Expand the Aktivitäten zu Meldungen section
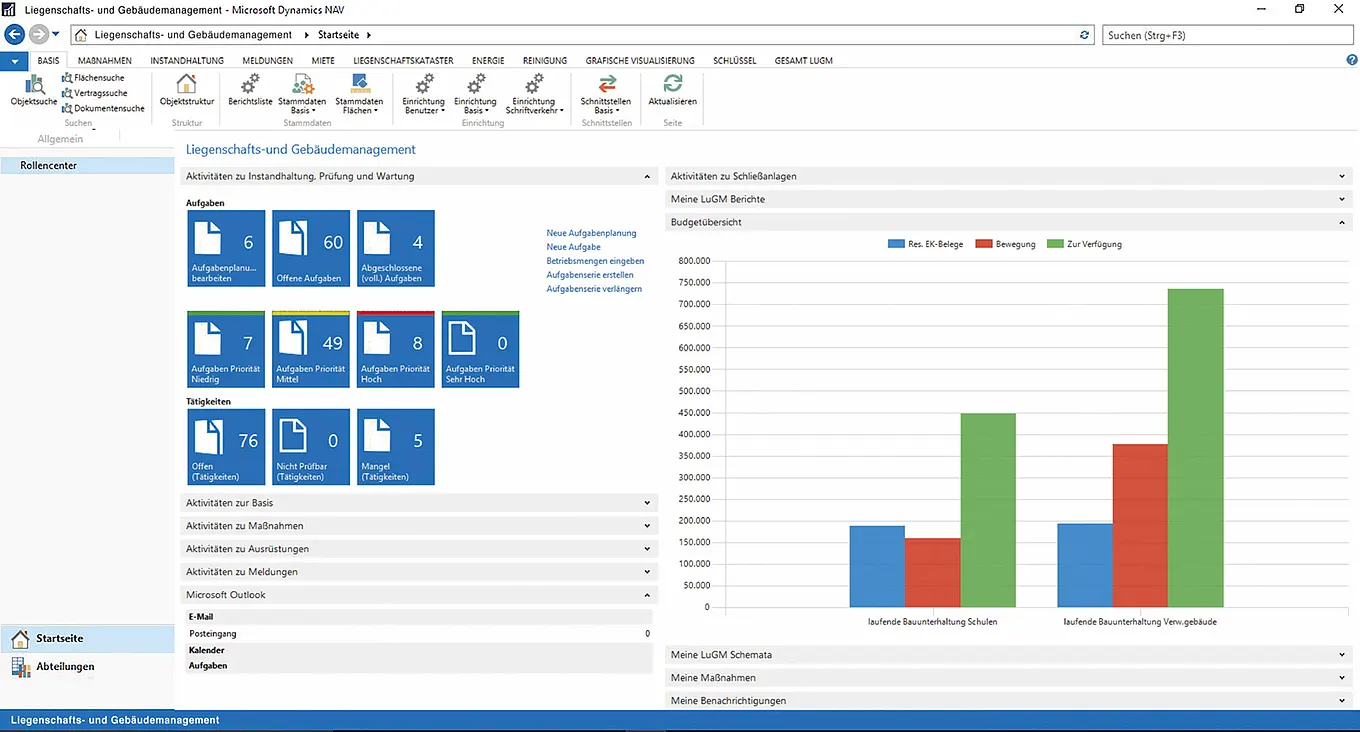This screenshot has height=732, width=1360. click(x=647, y=572)
